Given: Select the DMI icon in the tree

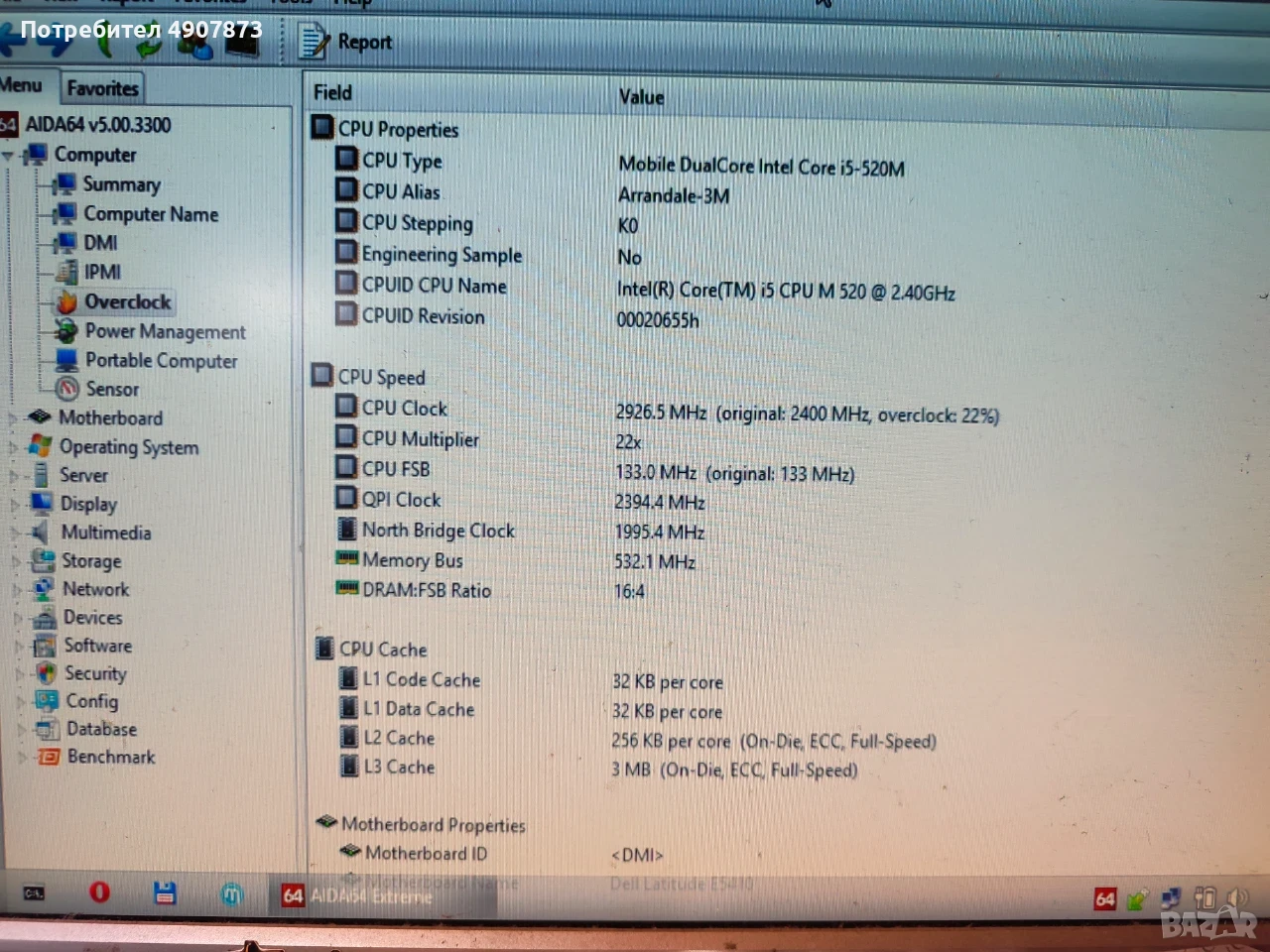Looking at the screenshot, I should point(65,242).
